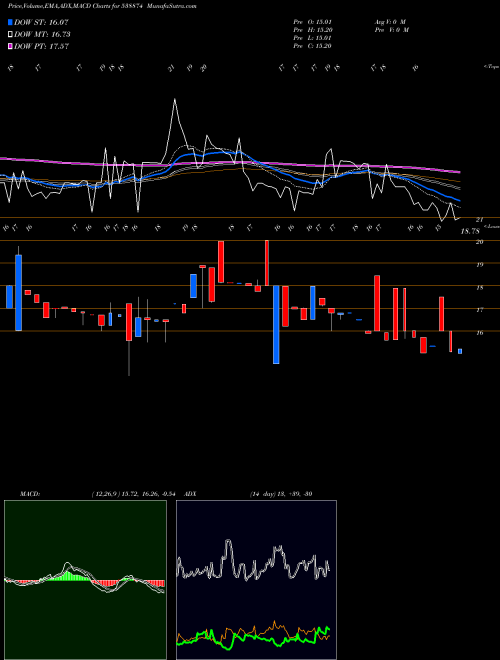Screen dimensions: 500x660
Task: Click the magenta DOW PT legend swatch
Action: point(10,46)
